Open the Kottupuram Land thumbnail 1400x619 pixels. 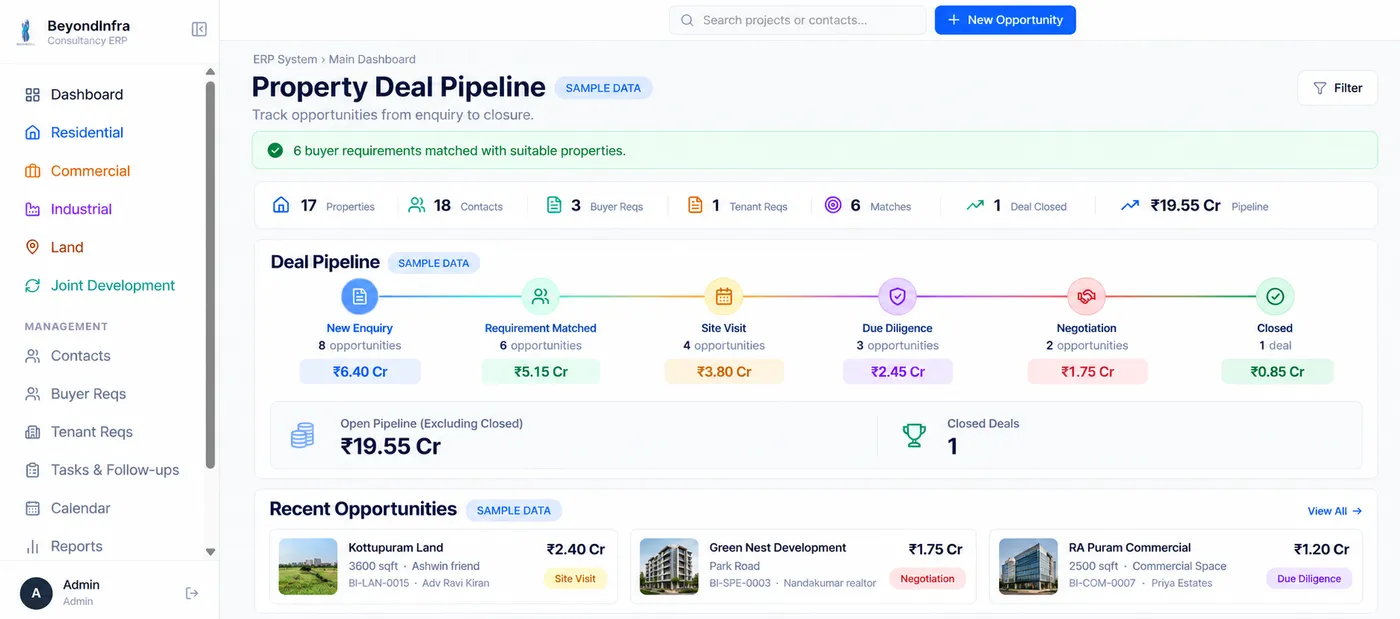pos(308,566)
